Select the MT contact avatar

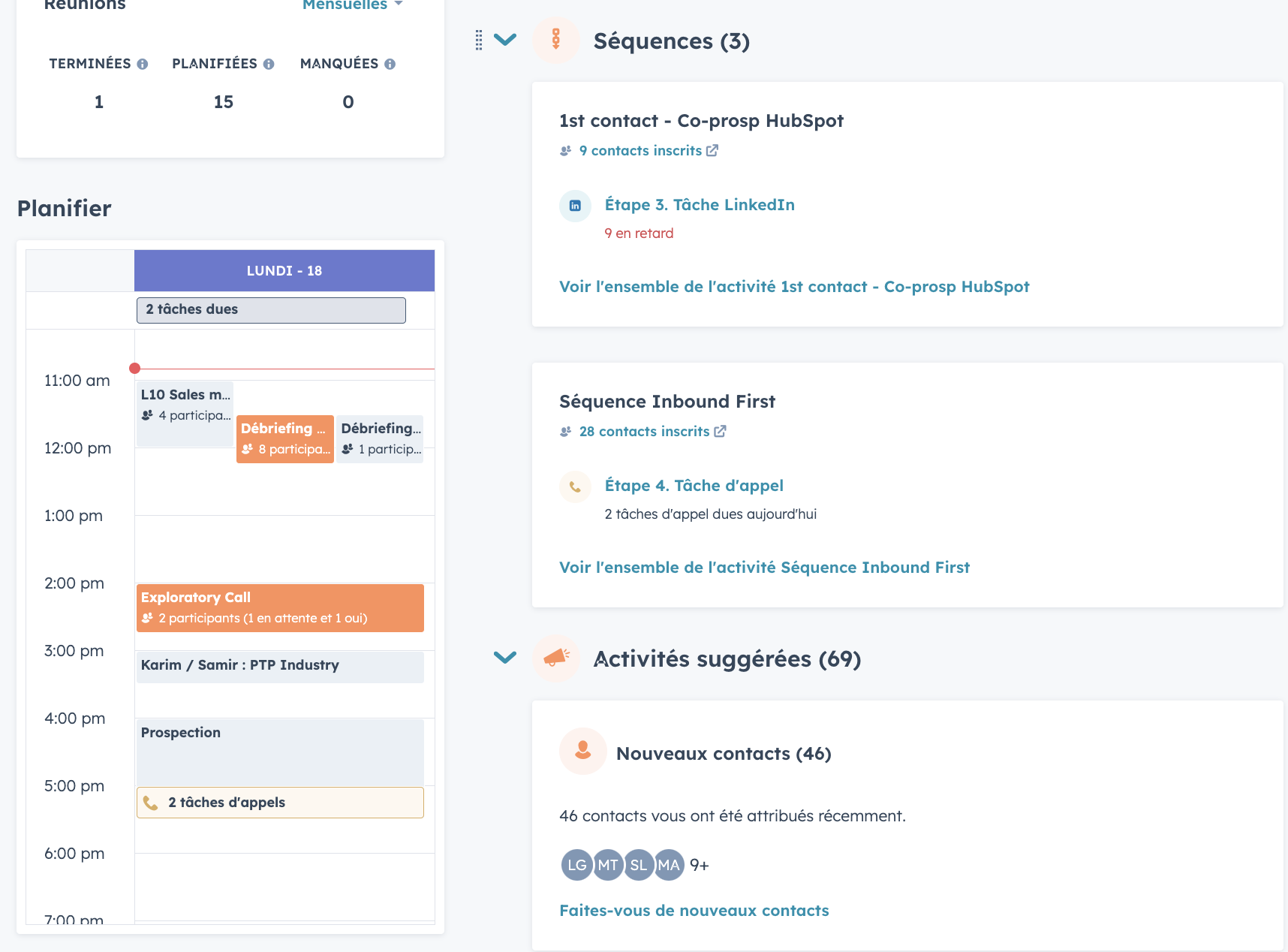coord(607,865)
